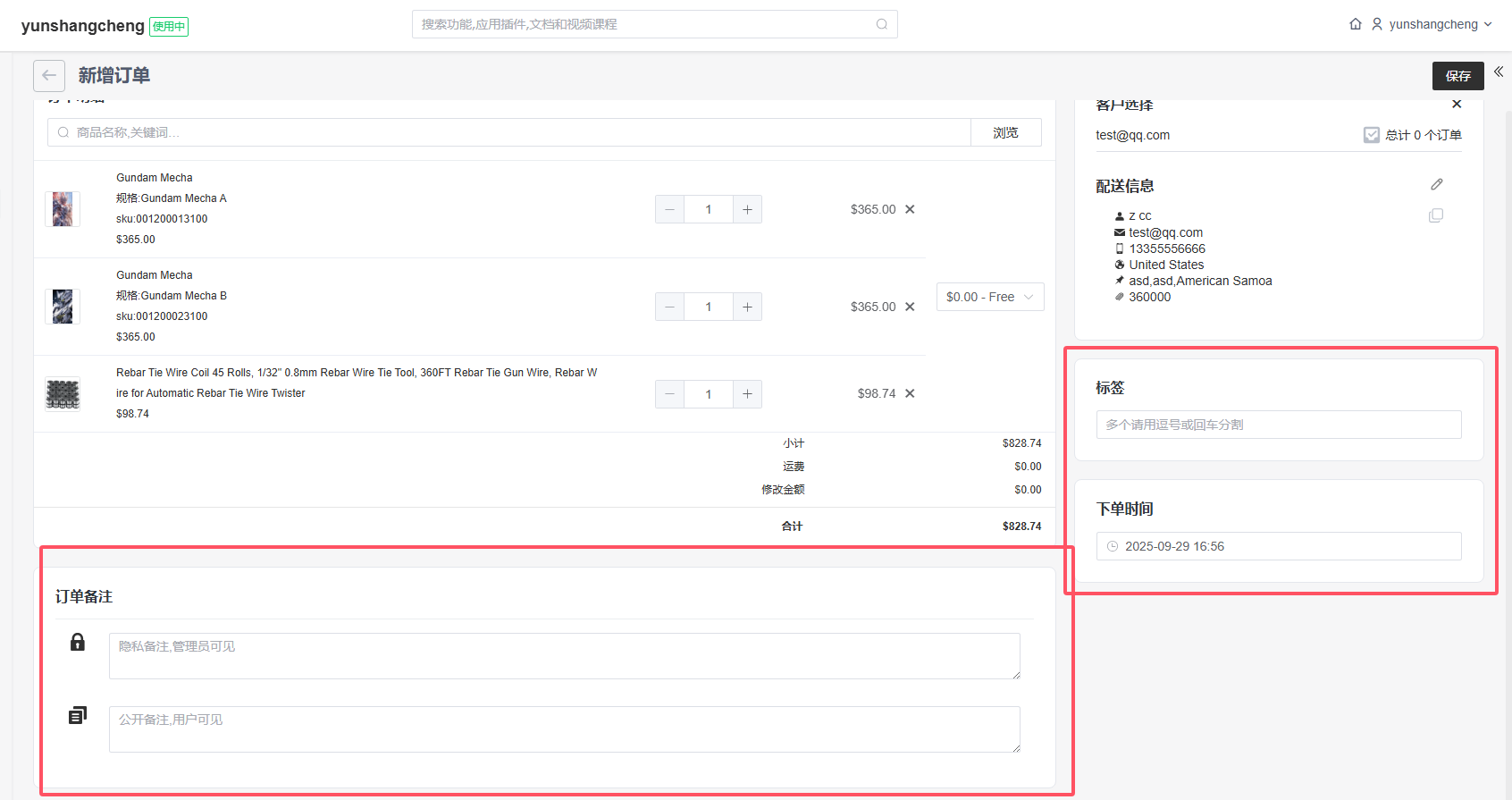Expand the yunshangcheng user account menu
The image size is (1512, 800).
point(1432,24)
